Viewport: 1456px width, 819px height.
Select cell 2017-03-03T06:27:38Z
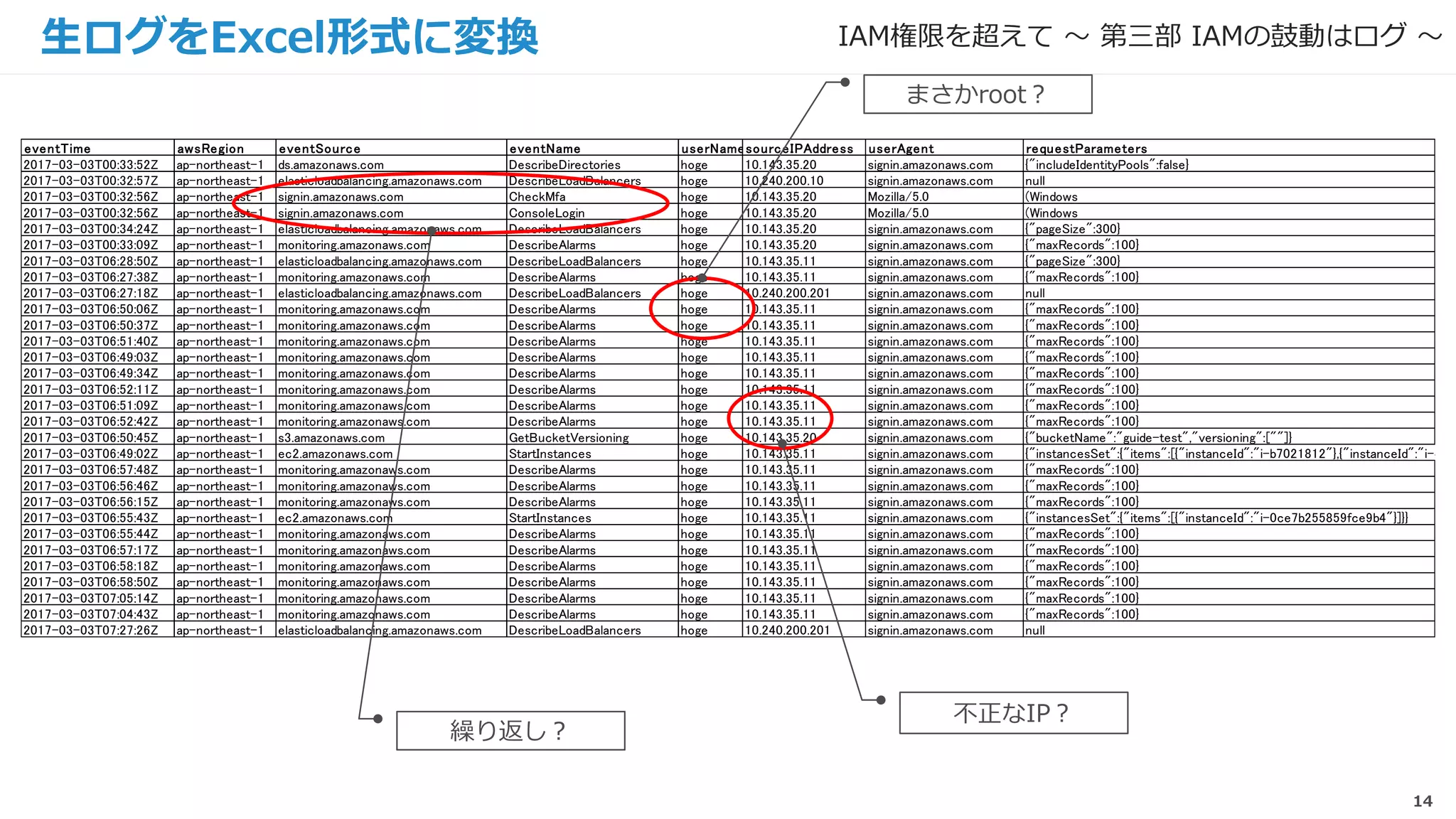(x=98, y=277)
